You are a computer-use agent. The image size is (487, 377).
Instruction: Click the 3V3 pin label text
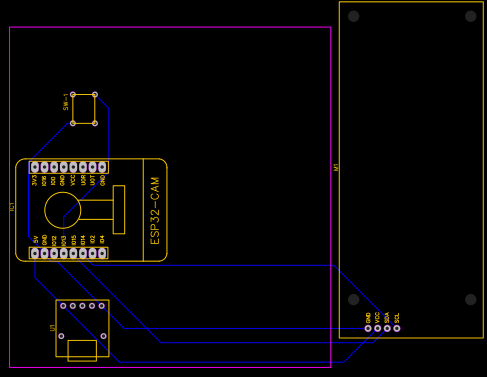tap(35, 180)
